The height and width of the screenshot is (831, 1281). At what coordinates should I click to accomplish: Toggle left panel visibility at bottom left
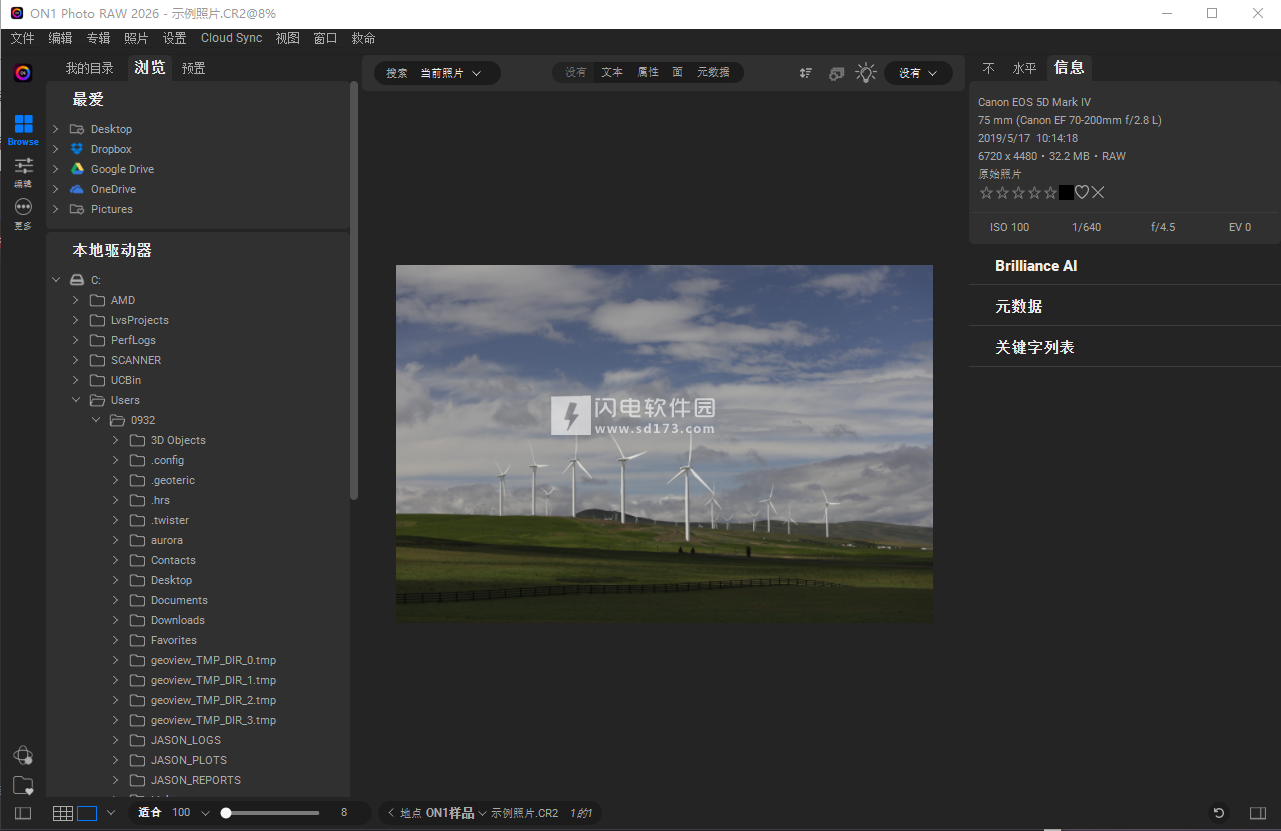click(23, 813)
